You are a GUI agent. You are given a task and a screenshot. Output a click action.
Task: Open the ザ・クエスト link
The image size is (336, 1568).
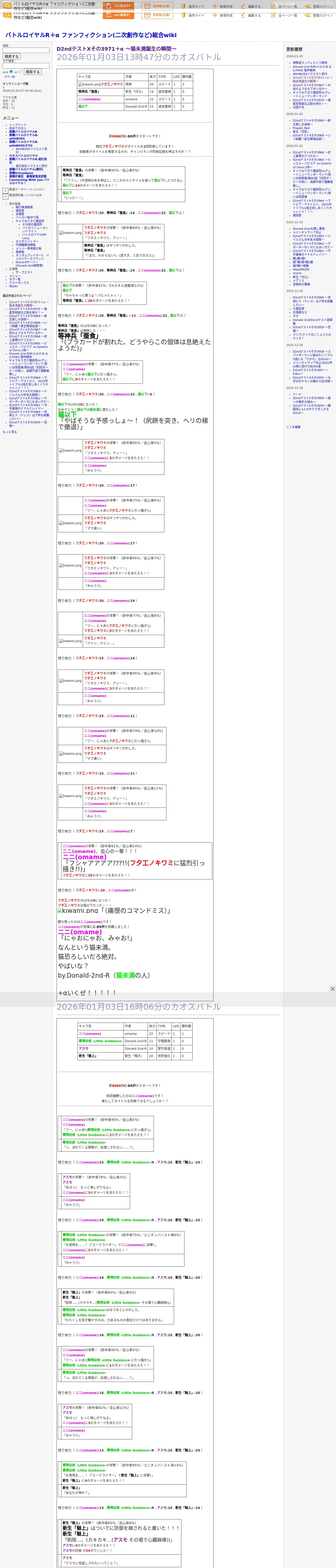pyautogui.click(x=24, y=272)
